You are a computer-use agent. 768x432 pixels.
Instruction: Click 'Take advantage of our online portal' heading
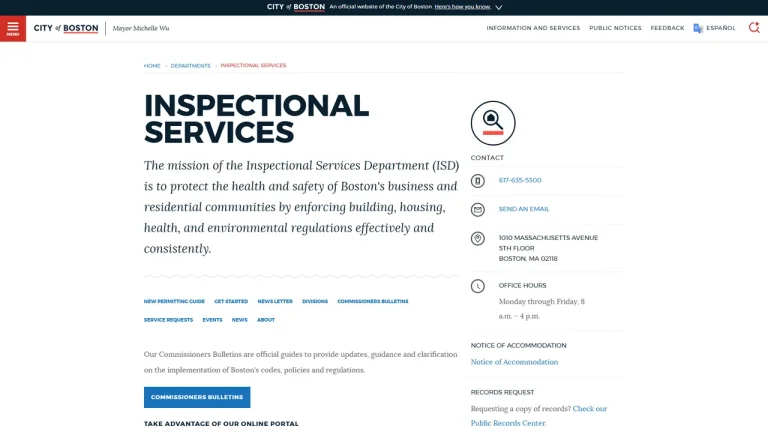[x=221, y=424]
